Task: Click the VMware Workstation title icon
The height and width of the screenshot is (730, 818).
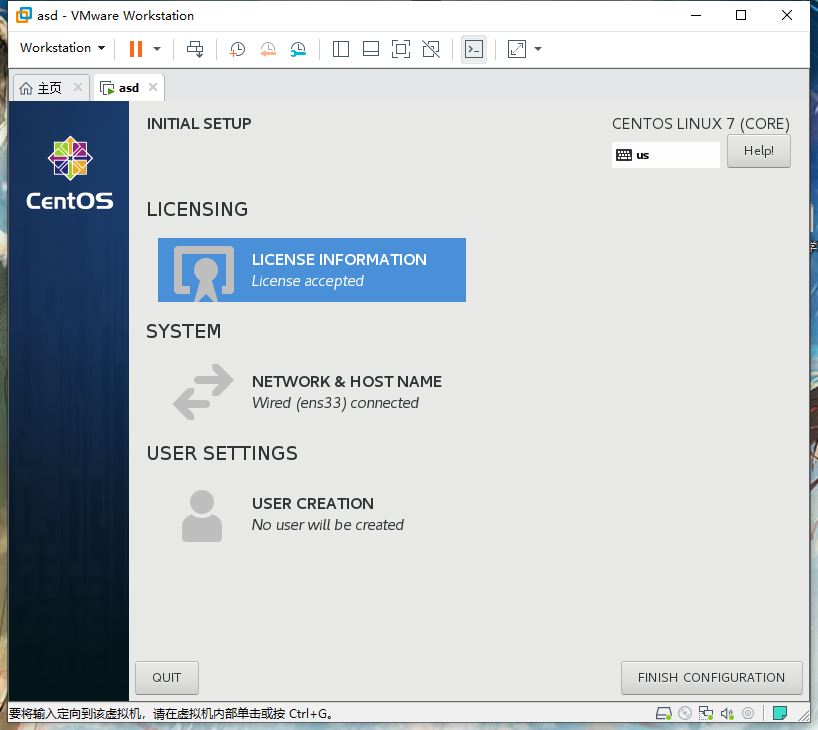Action: click(23, 15)
